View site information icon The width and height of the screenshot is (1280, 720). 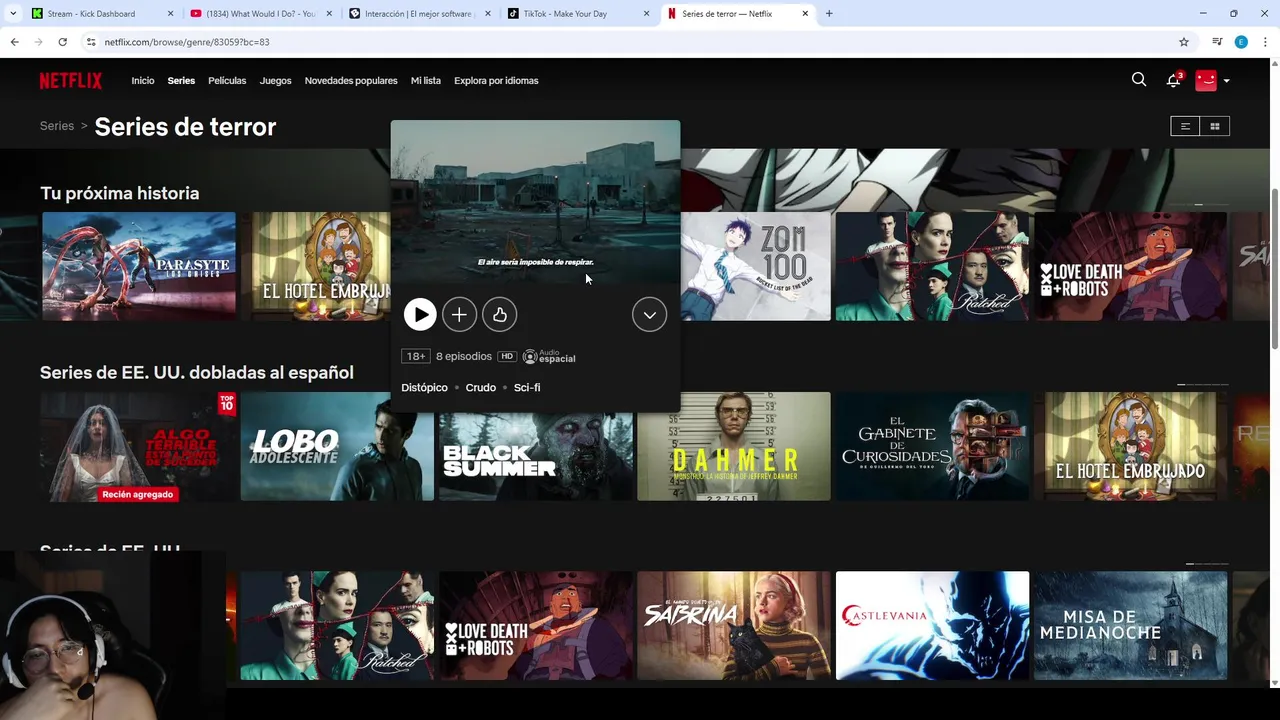click(x=91, y=42)
